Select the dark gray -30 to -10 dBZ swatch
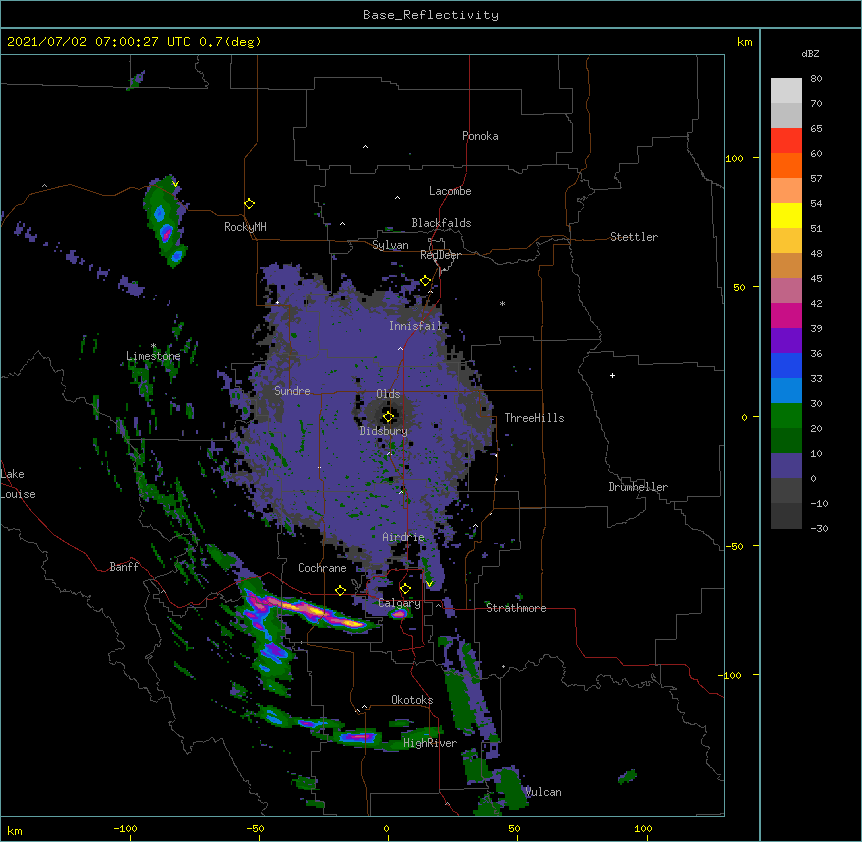Screen dimensions: 862x842 pyautogui.click(x=786, y=516)
